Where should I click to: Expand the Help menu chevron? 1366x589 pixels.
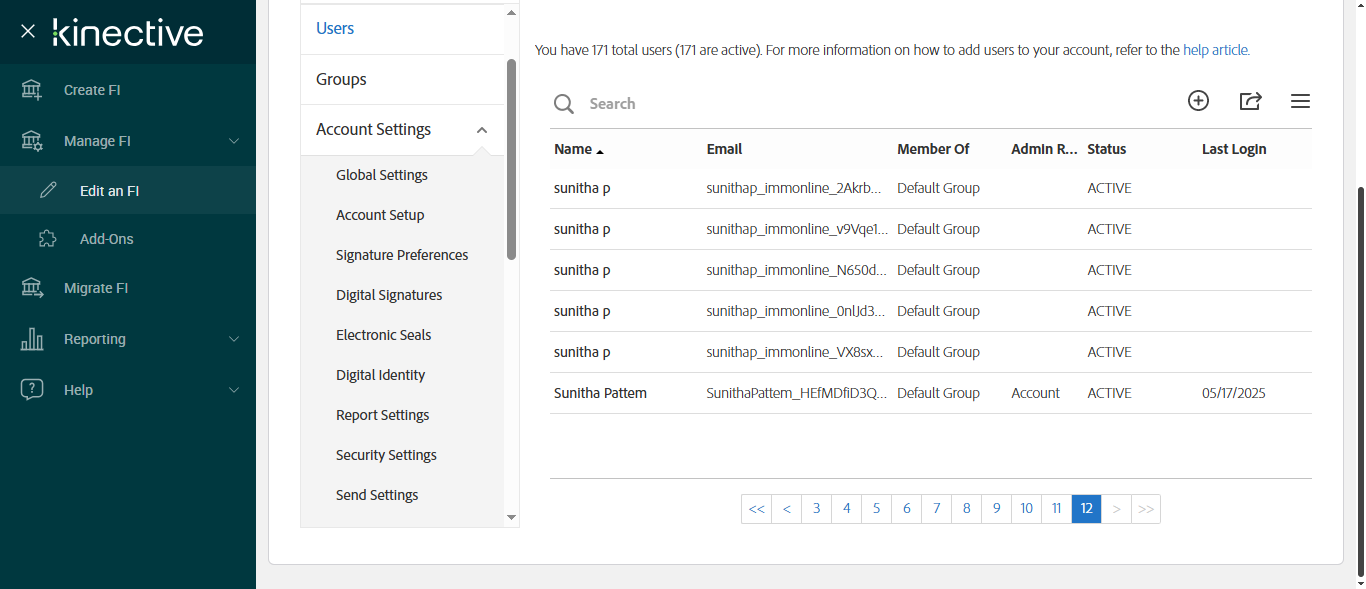(x=234, y=390)
